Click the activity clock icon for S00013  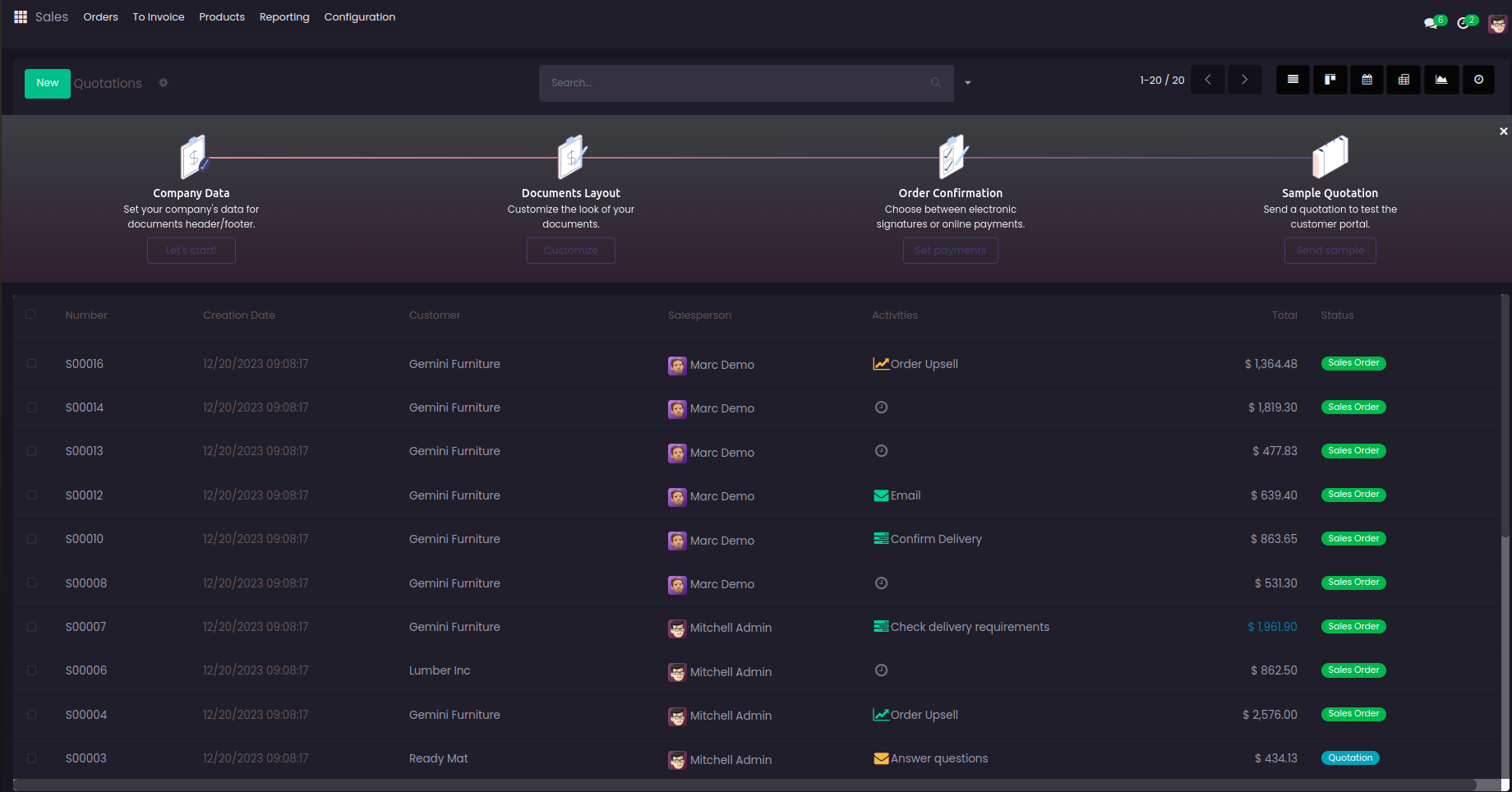click(x=881, y=451)
